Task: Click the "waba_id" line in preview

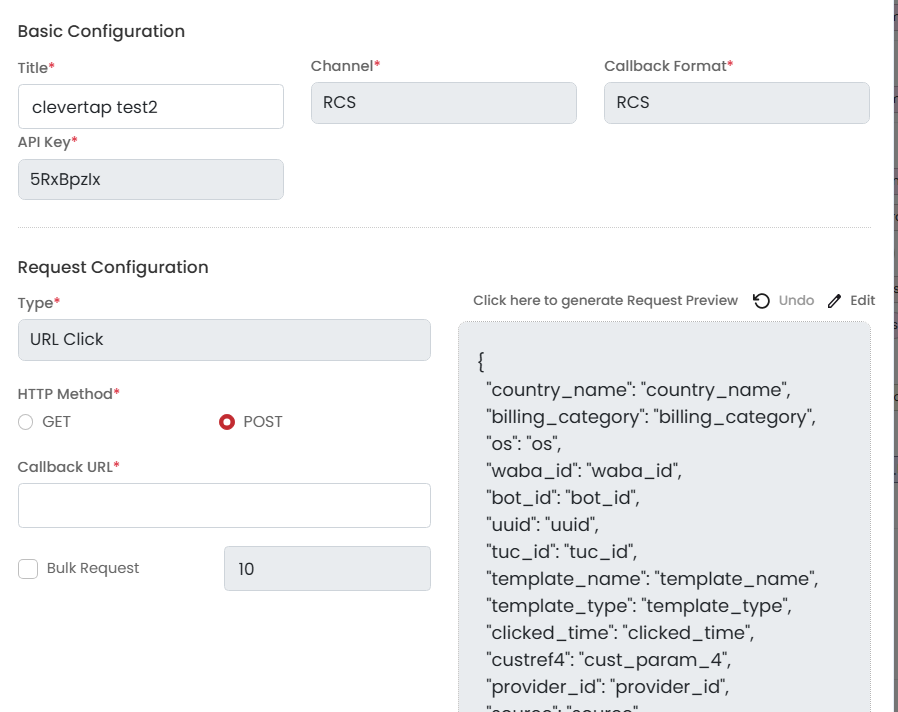Action: click(584, 471)
